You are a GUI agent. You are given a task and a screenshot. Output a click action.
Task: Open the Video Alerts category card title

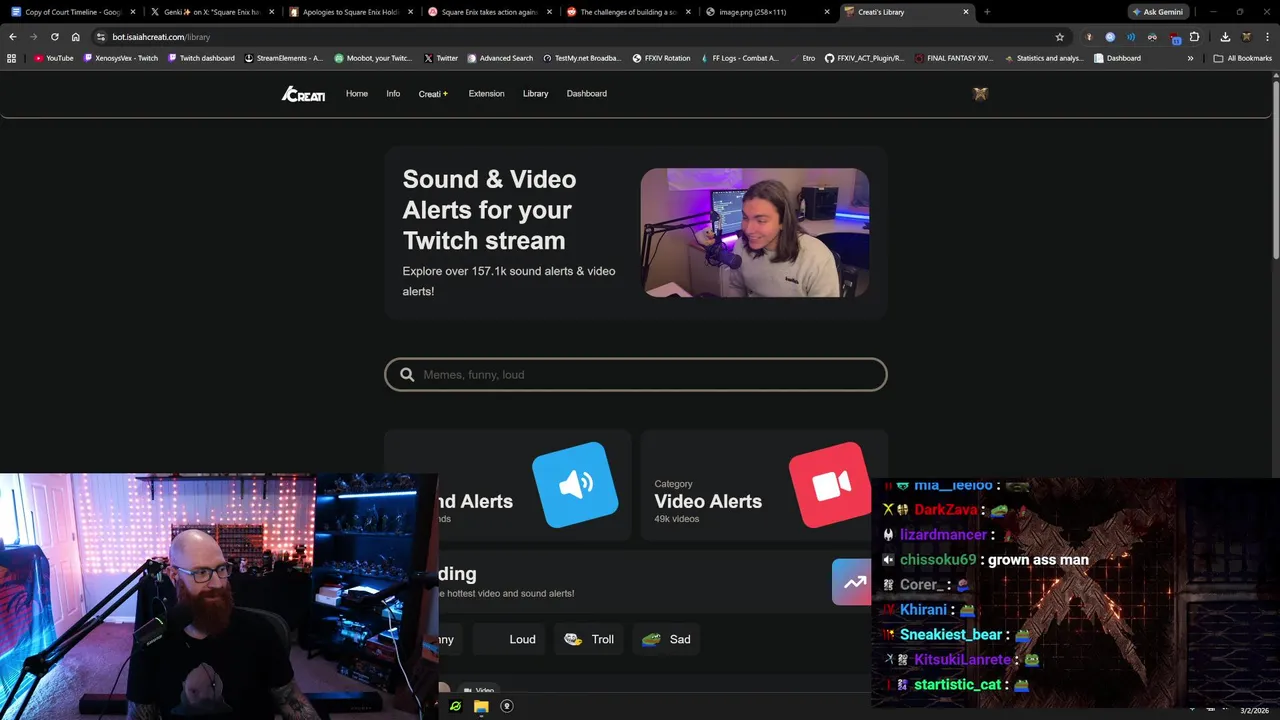[708, 501]
